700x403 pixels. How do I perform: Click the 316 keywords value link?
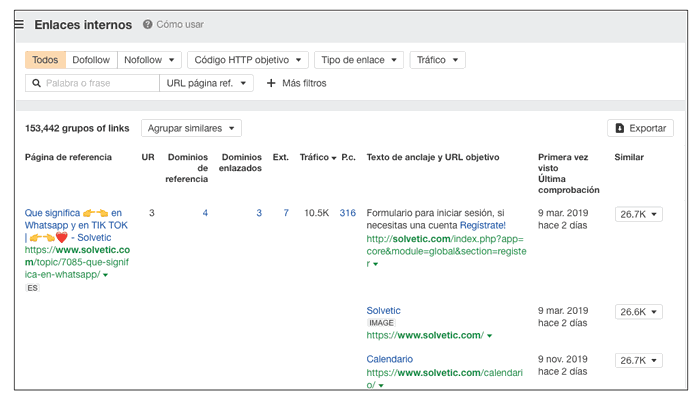pos(348,213)
